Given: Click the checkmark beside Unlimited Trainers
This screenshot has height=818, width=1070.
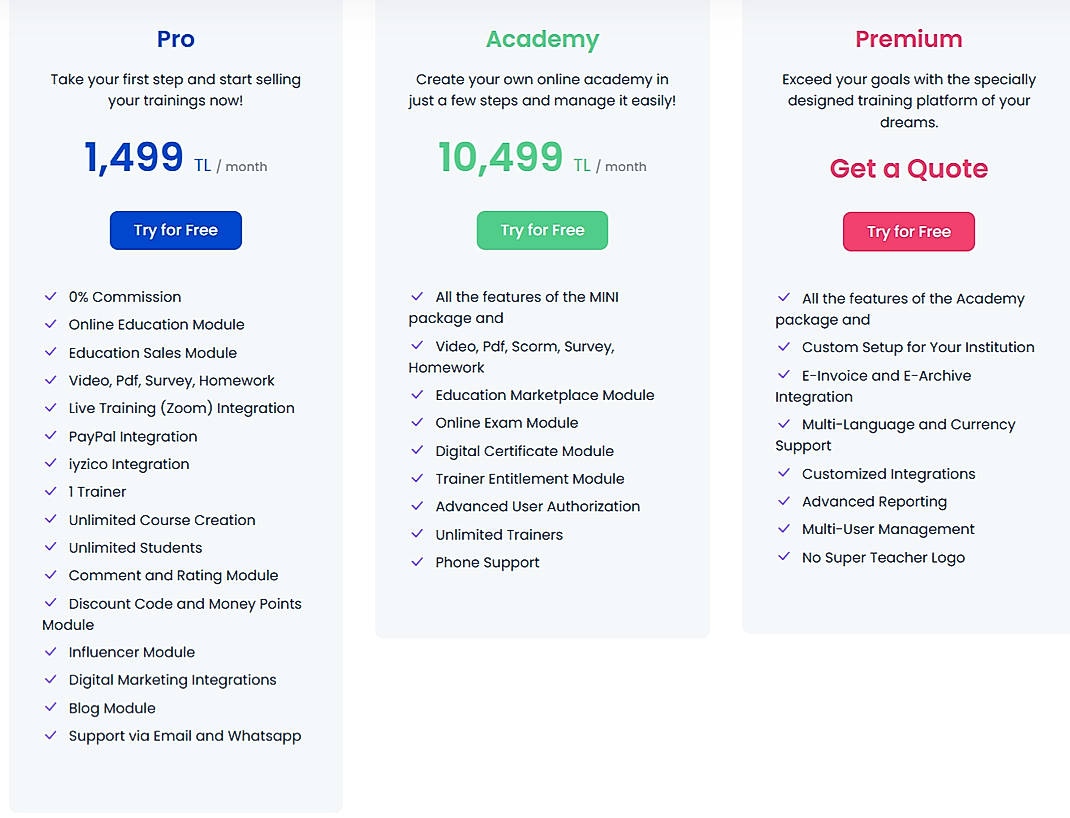Looking at the screenshot, I should (418, 535).
